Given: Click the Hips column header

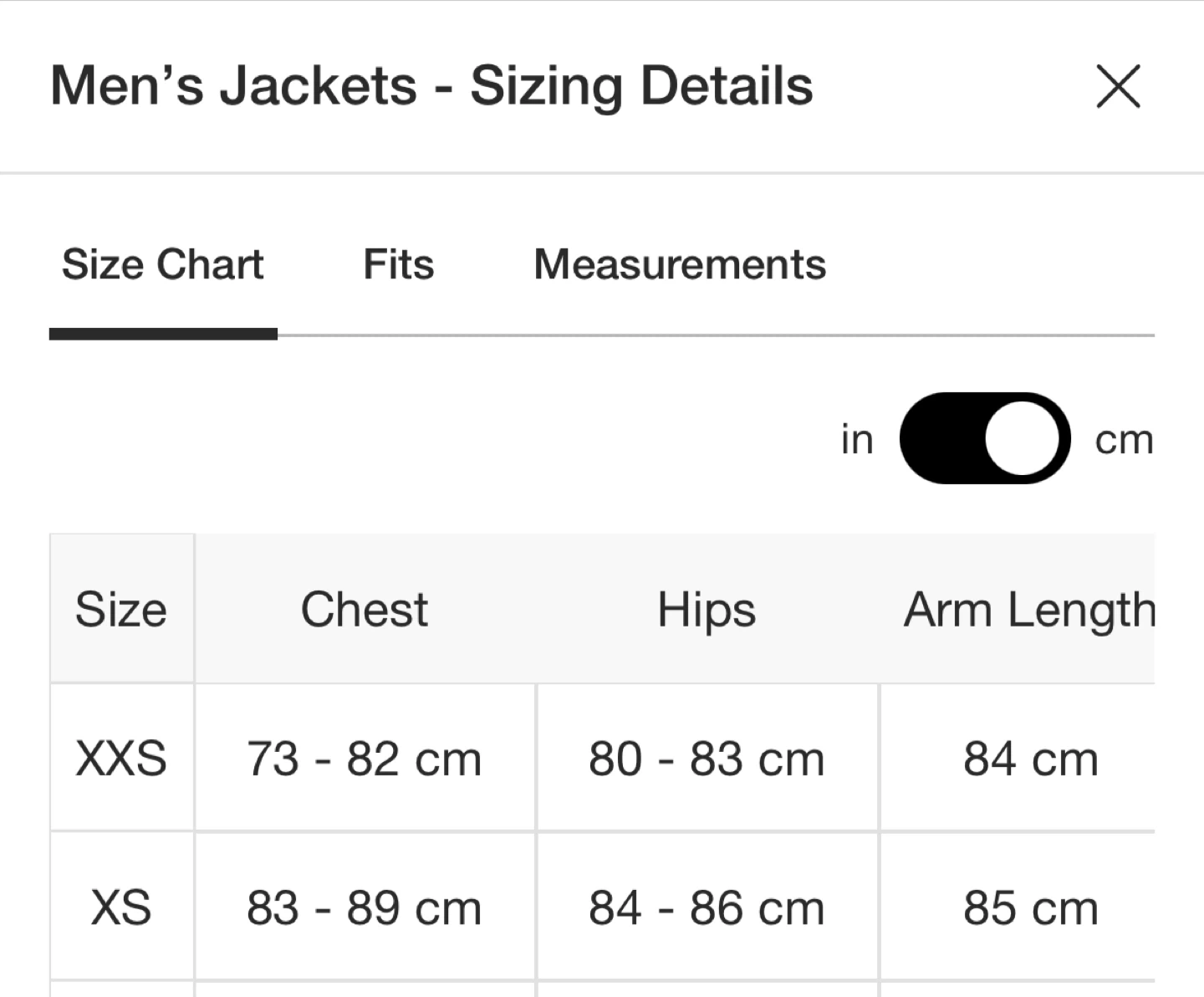Looking at the screenshot, I should [707, 609].
